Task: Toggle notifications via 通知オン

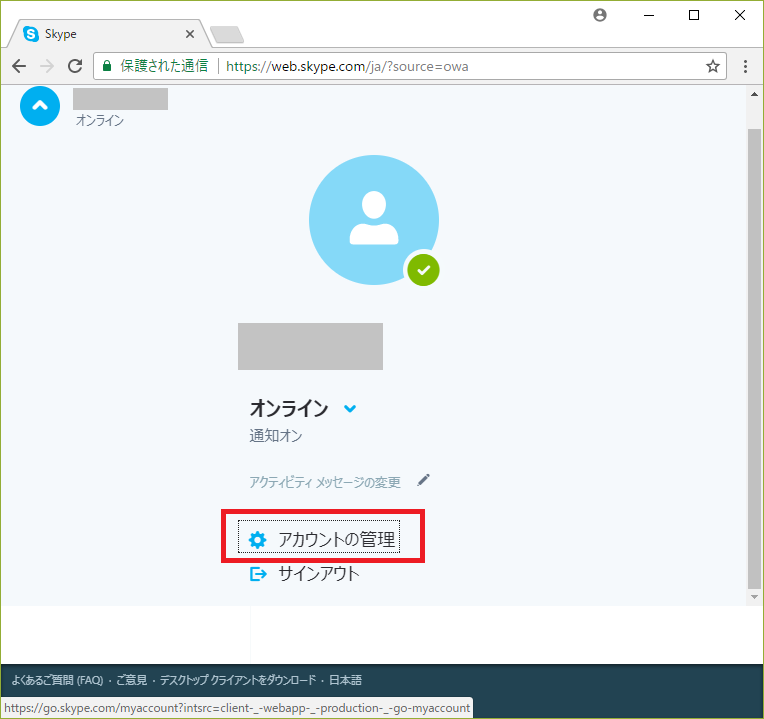Action: pos(276,435)
